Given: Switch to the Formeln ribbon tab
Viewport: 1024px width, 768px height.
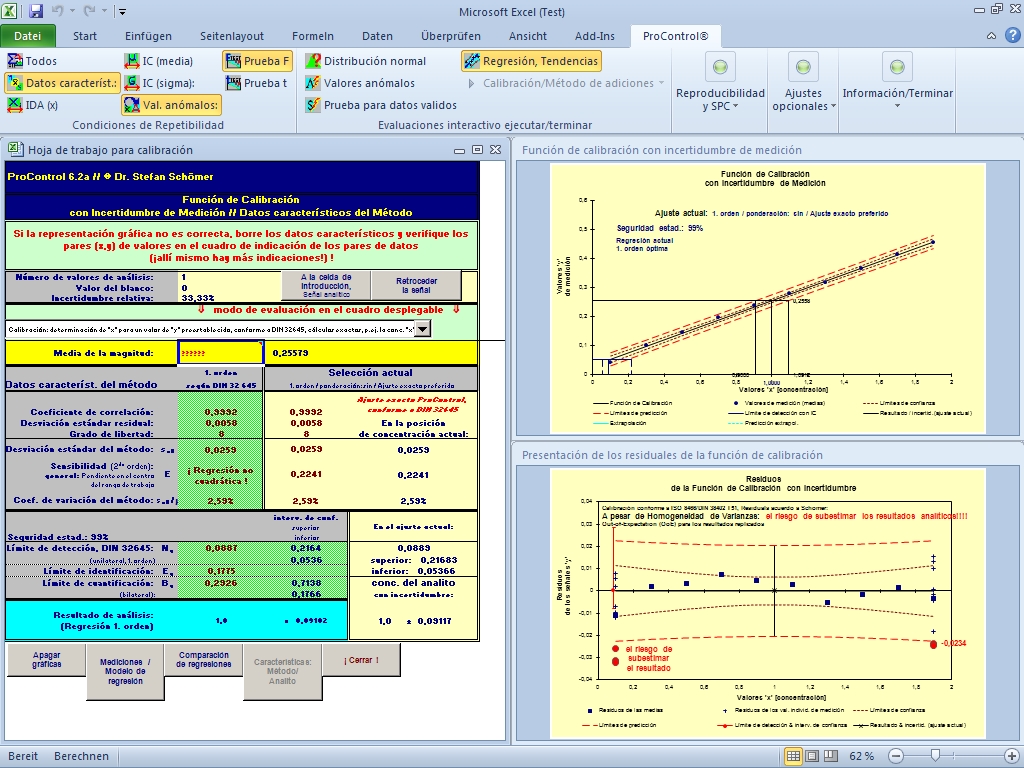Looking at the screenshot, I should (313, 36).
